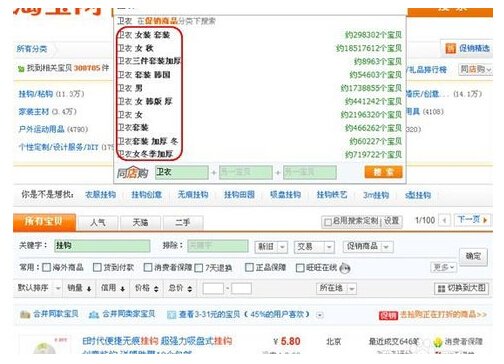Screen dimensions: 504x364
Task: Click the 同店购 first field containing 卫衣
Action: (x=182, y=172)
